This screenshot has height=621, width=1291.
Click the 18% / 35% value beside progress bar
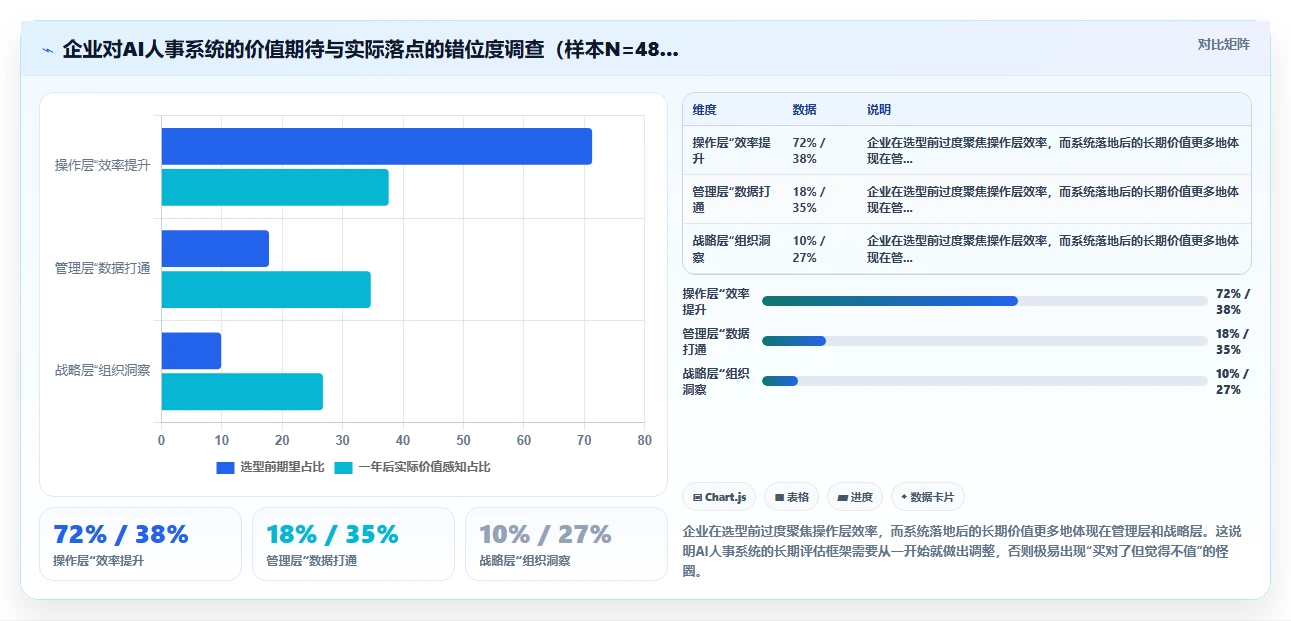point(1233,341)
